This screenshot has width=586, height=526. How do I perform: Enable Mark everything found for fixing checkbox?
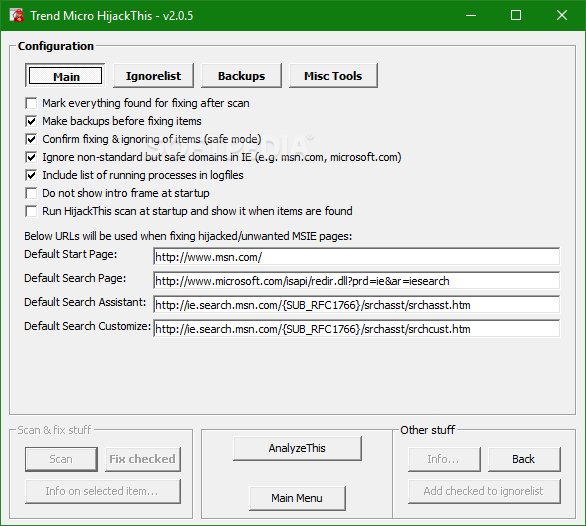(x=31, y=103)
